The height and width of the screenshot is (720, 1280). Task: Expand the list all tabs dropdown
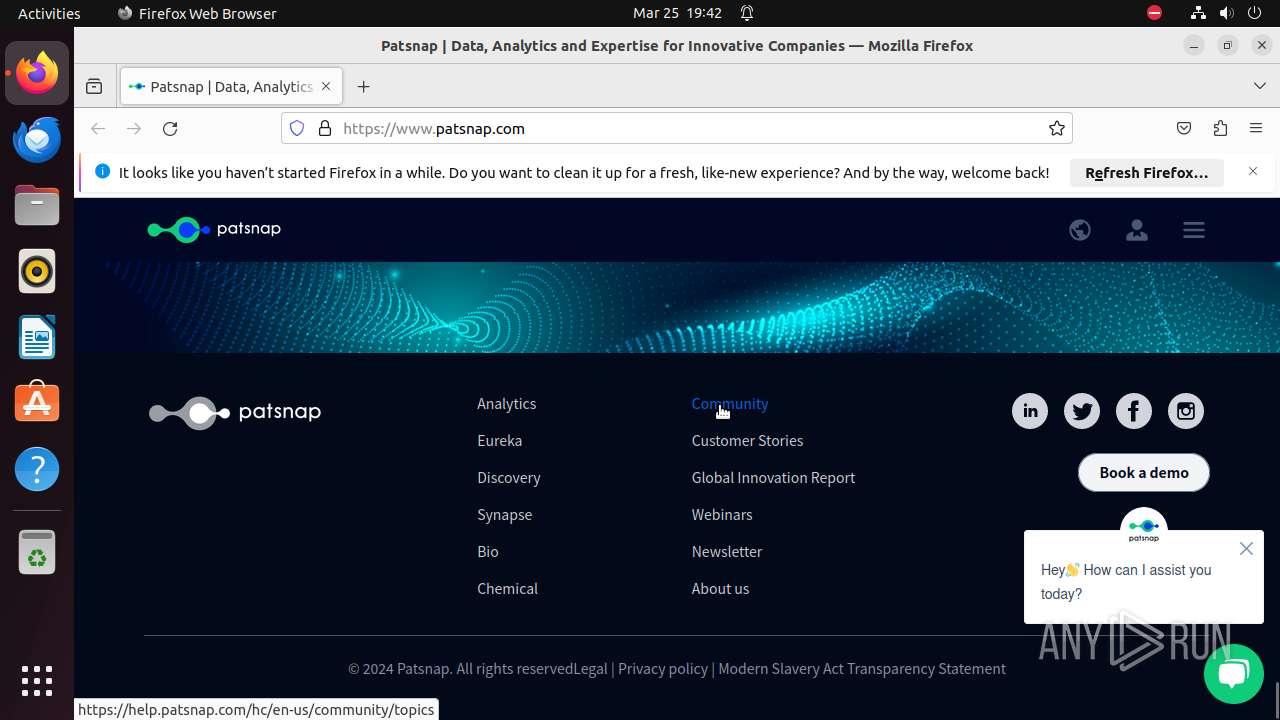tap(1260, 86)
